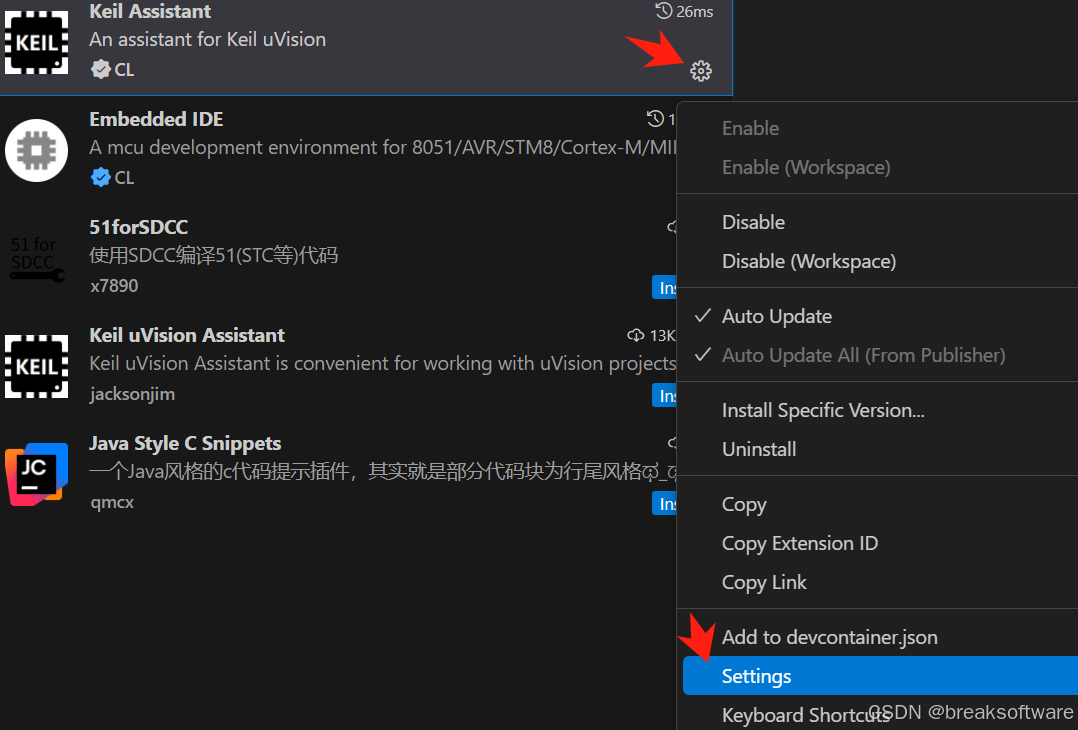Screen dimensions: 1078x730
Task: Click the 26ms activation time text
Action: pyautogui.click(x=694, y=12)
